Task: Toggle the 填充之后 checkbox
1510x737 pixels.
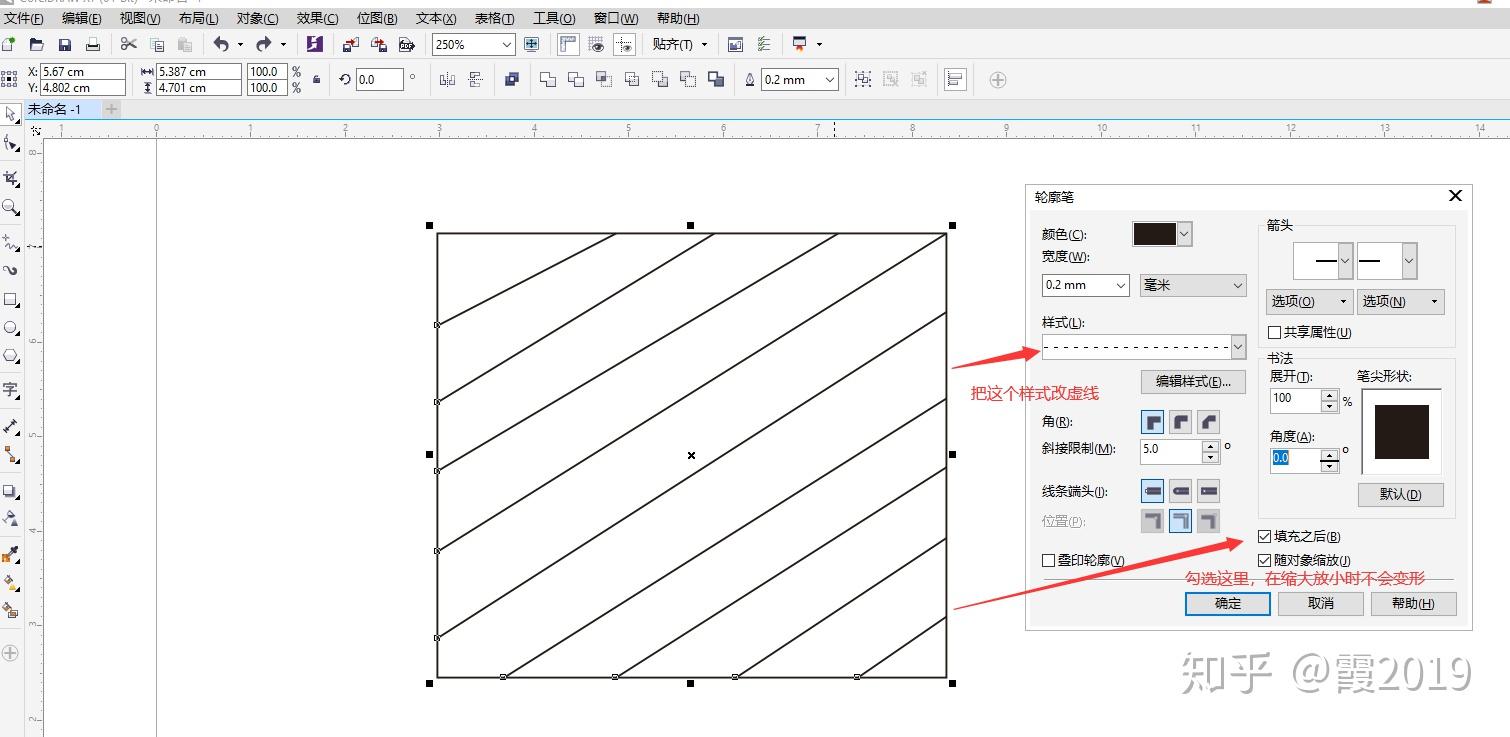Action: coord(1265,537)
